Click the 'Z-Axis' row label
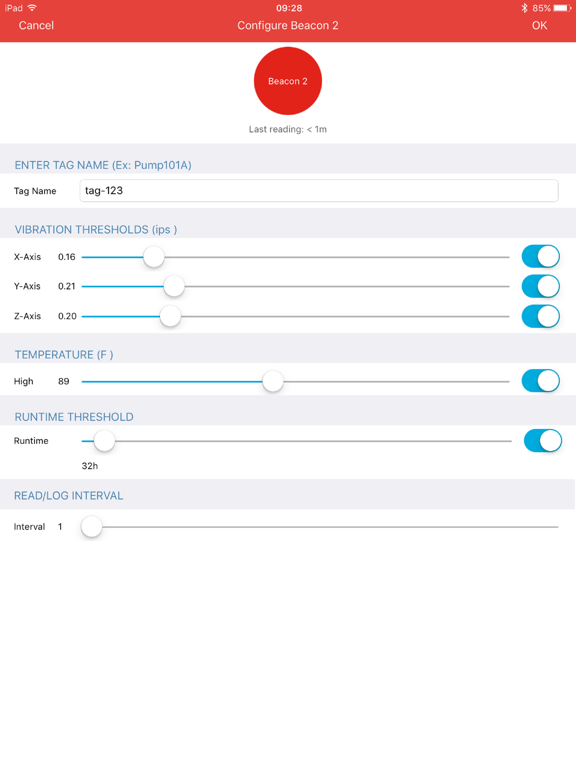The height and width of the screenshot is (768, 576). pos(27,316)
